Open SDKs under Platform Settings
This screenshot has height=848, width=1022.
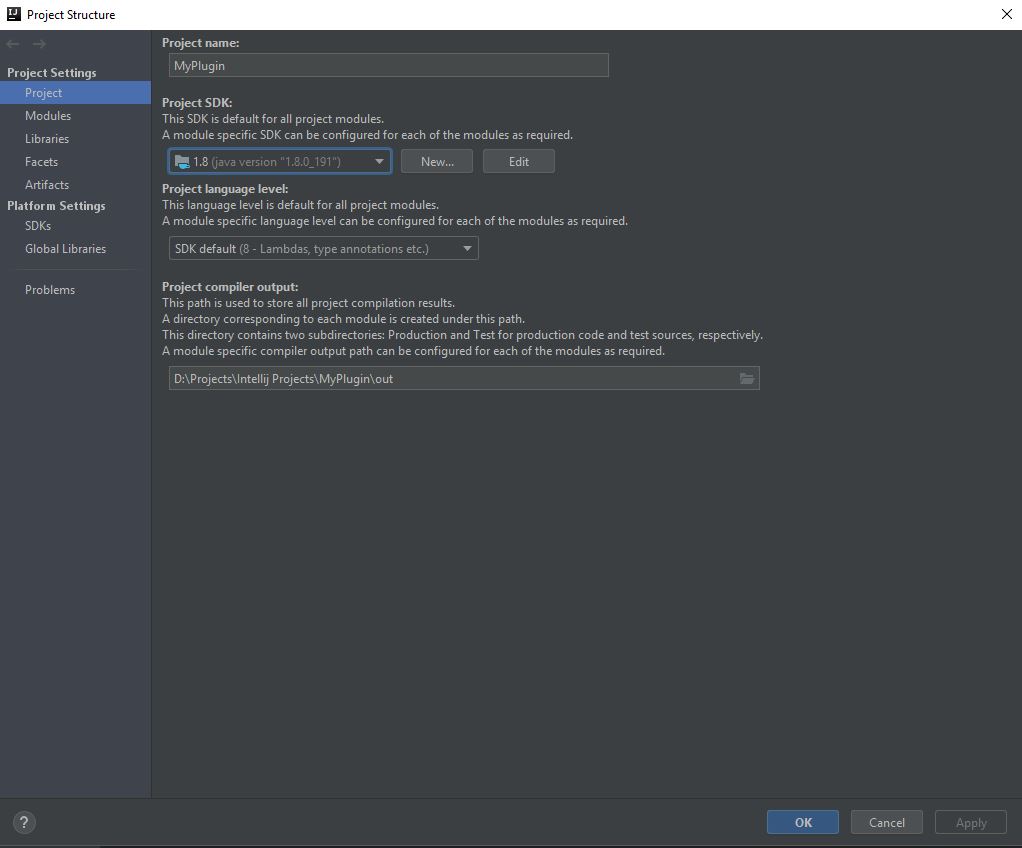pos(38,226)
